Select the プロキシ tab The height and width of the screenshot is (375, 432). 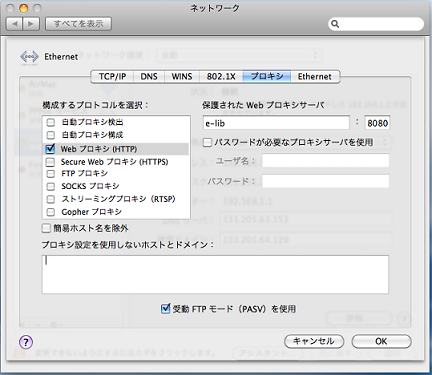(267, 76)
